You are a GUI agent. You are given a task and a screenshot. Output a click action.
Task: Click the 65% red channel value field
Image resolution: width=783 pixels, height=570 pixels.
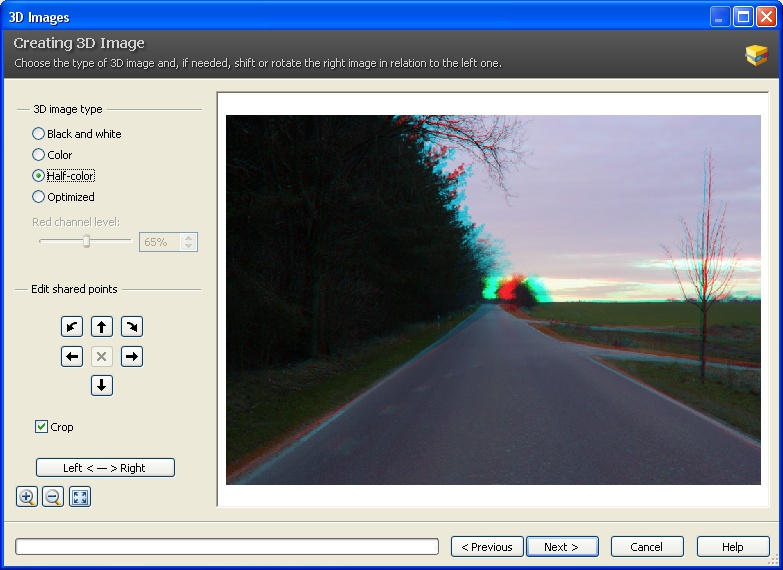point(160,242)
